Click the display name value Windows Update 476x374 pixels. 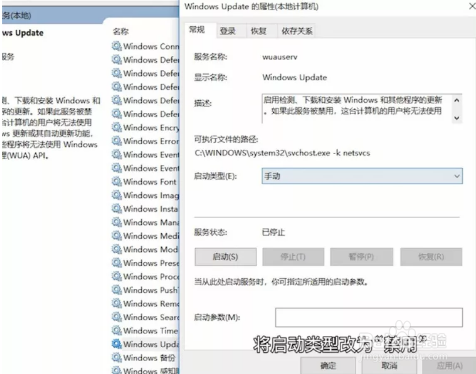click(x=295, y=77)
